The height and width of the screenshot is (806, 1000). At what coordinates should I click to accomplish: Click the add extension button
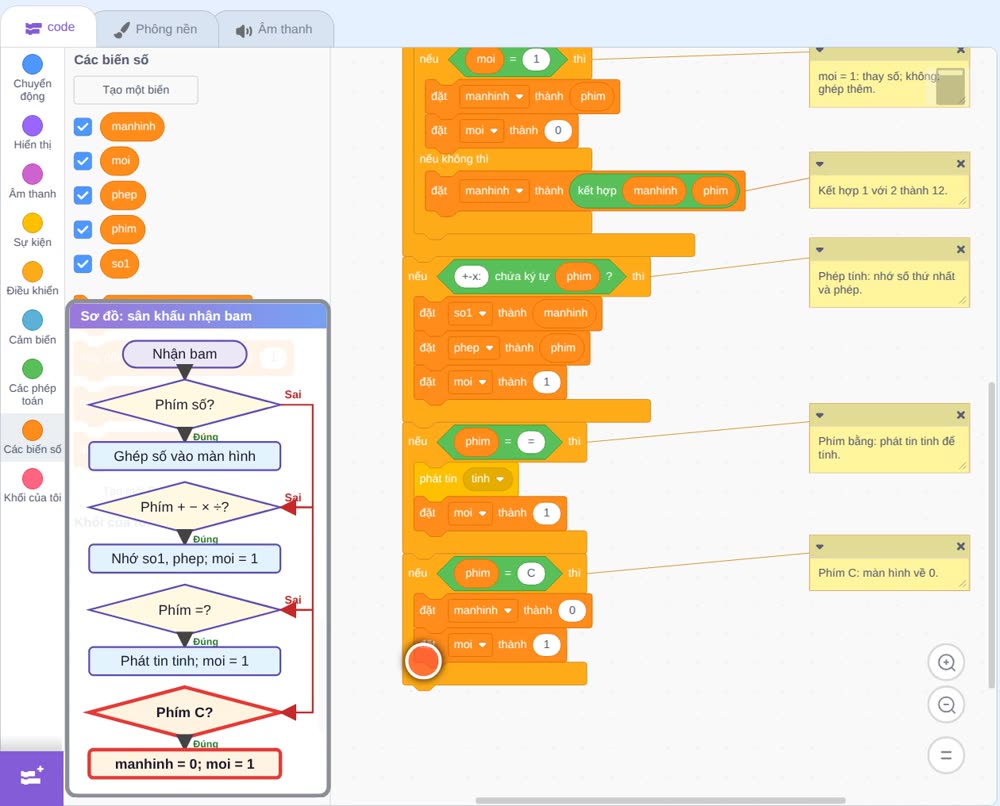[32, 777]
